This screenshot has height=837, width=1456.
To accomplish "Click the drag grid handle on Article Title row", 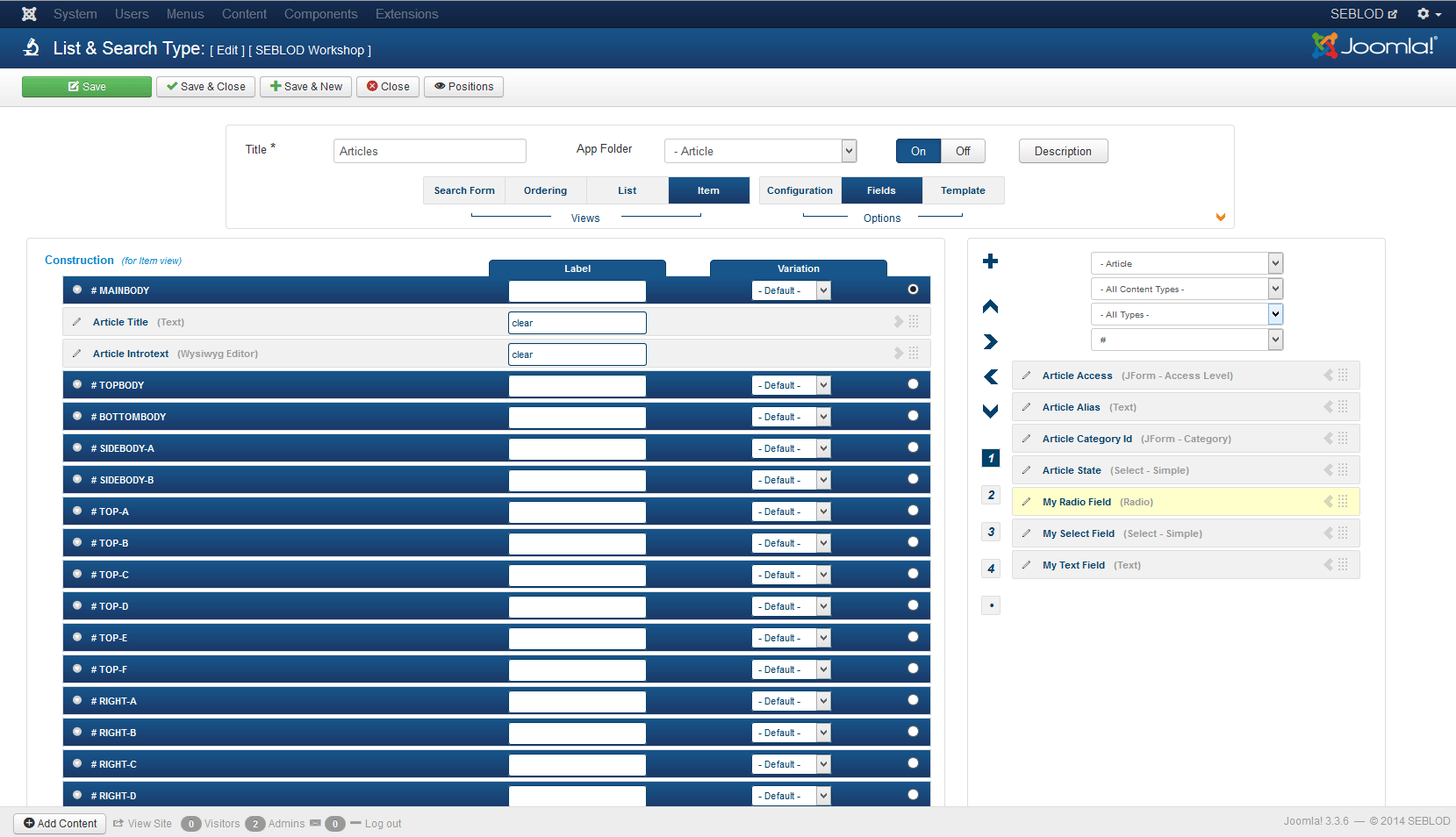I will (914, 322).
